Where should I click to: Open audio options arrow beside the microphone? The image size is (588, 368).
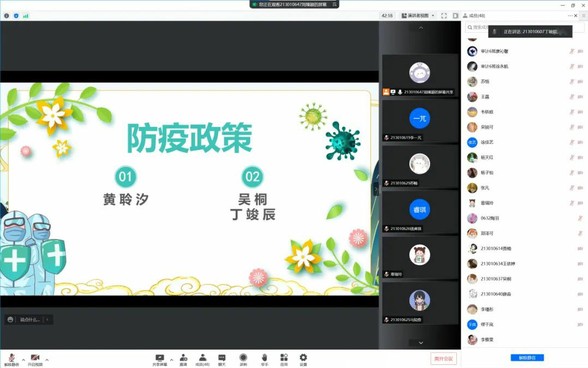[x=23, y=360]
